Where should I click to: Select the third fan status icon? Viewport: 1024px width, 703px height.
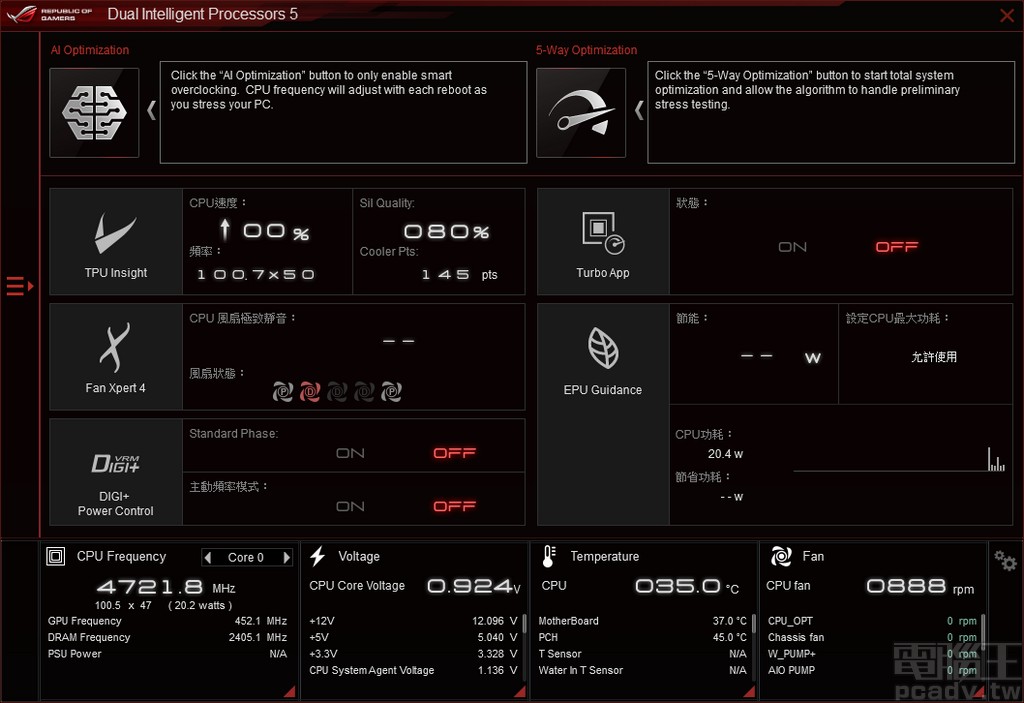[337, 391]
